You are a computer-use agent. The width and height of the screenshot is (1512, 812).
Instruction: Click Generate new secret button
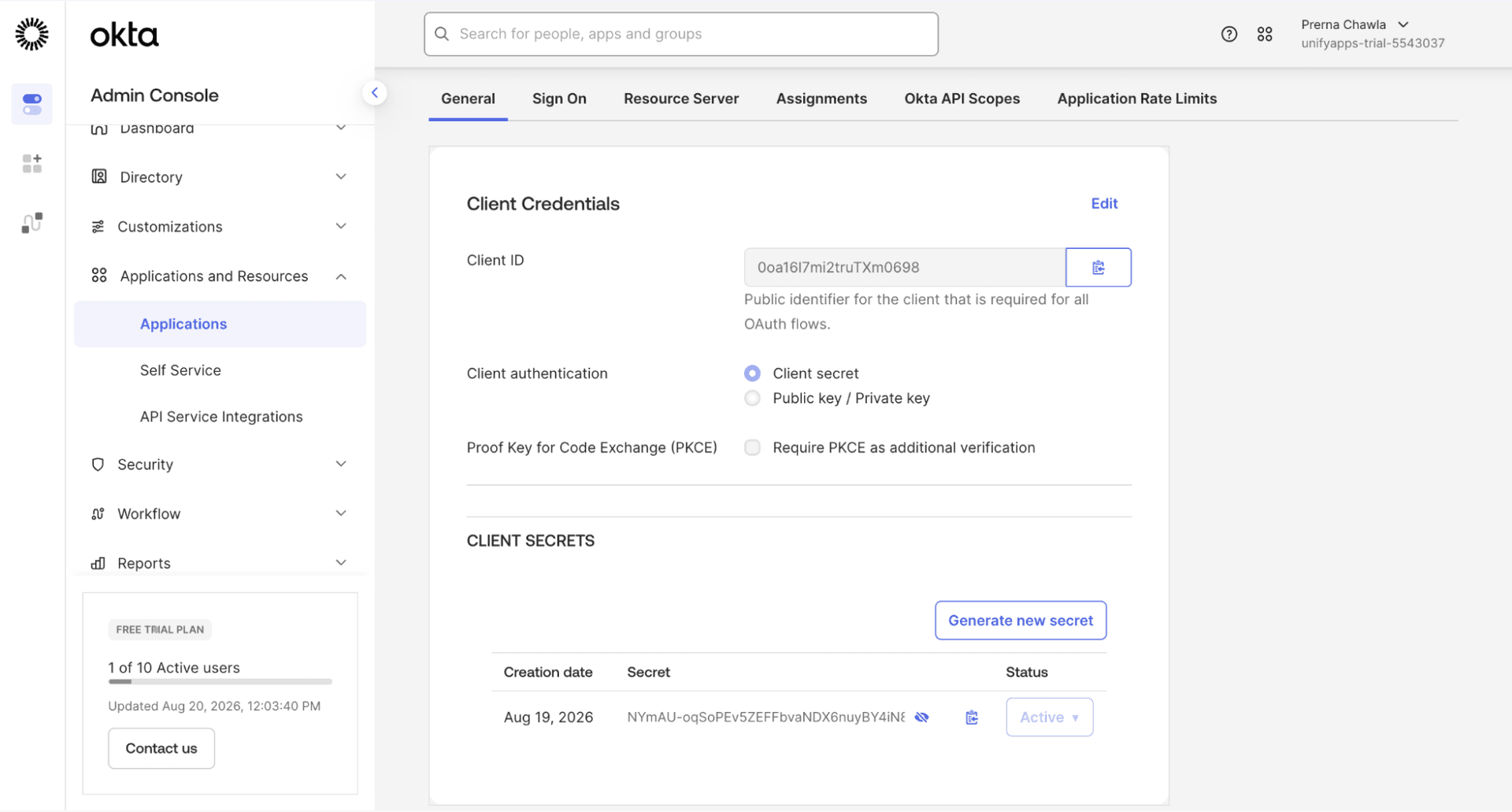pos(1021,621)
